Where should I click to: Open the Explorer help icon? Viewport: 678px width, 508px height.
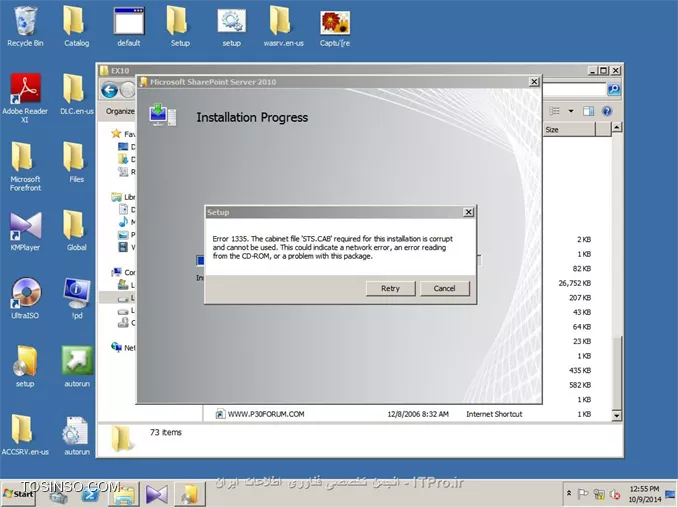coord(607,112)
